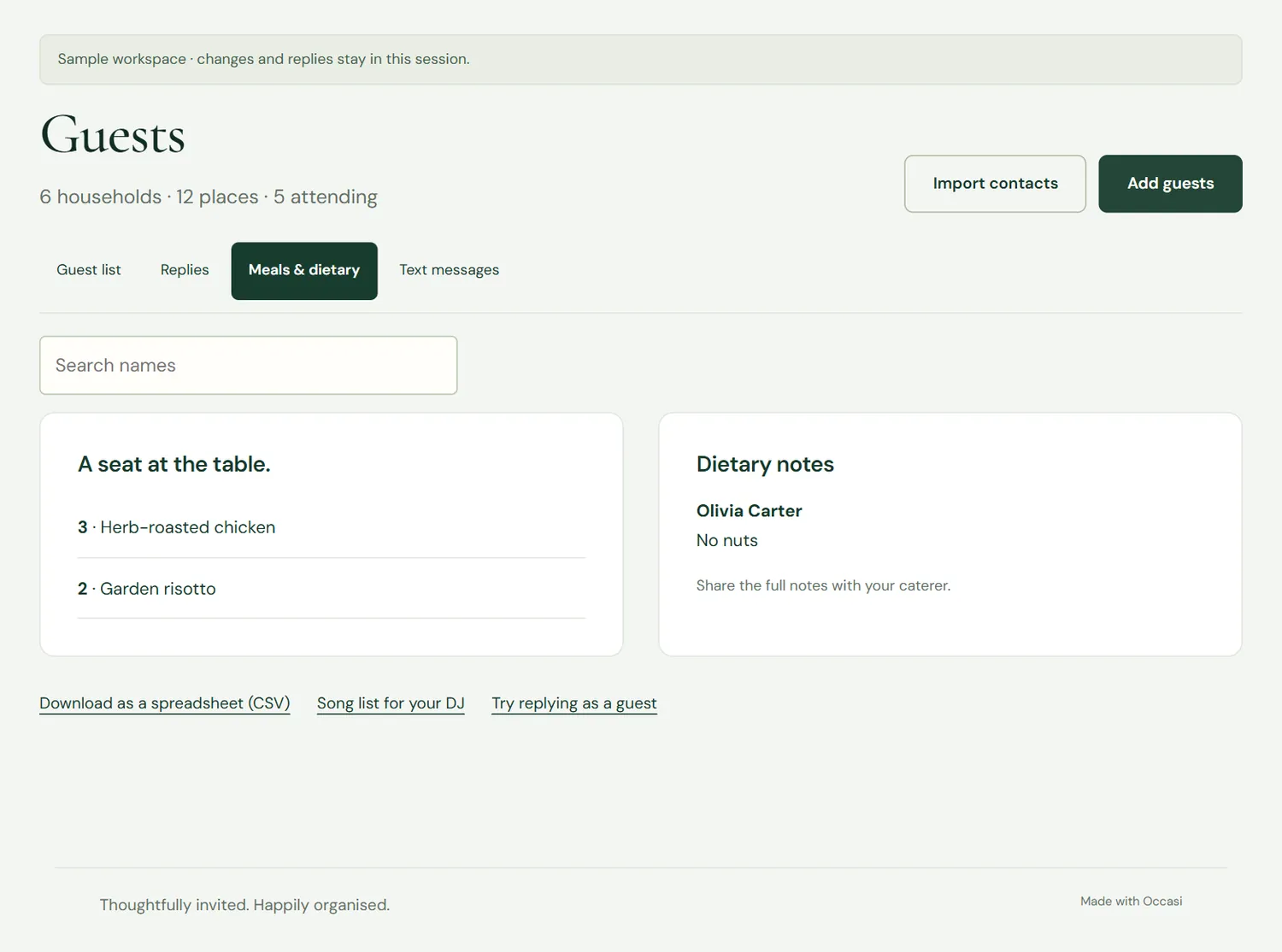The width and height of the screenshot is (1282, 952).
Task: Download as a spreadsheet (CSV) link
Action: click(165, 703)
